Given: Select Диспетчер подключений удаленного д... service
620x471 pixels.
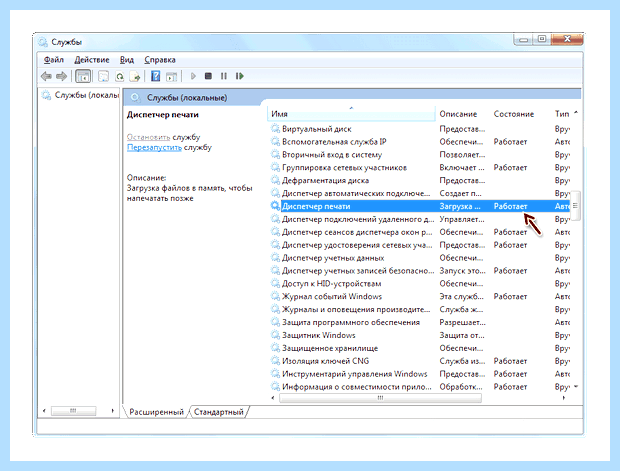Looking at the screenshot, I should pyautogui.click(x=358, y=219).
